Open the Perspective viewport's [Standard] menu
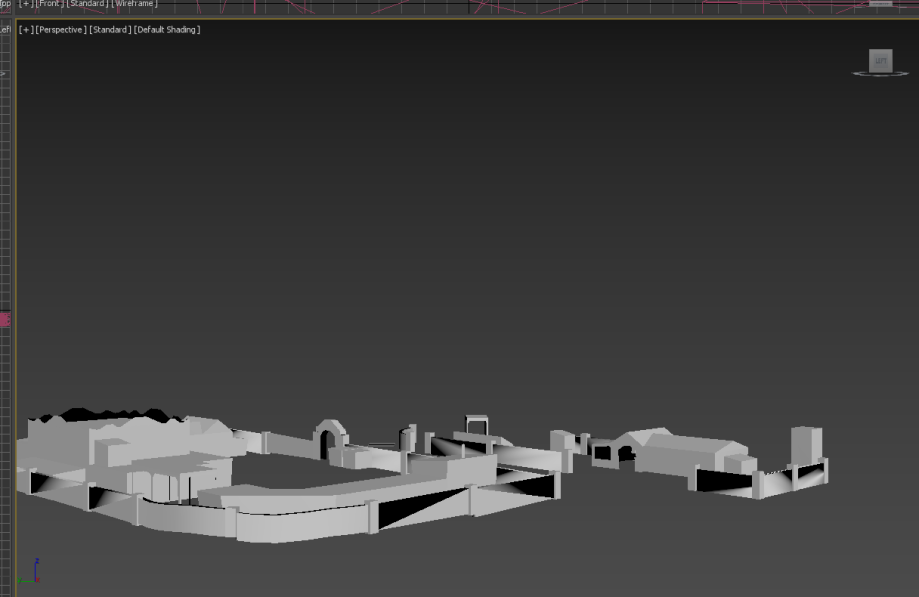Viewport: 919px width, 597px height. point(110,30)
